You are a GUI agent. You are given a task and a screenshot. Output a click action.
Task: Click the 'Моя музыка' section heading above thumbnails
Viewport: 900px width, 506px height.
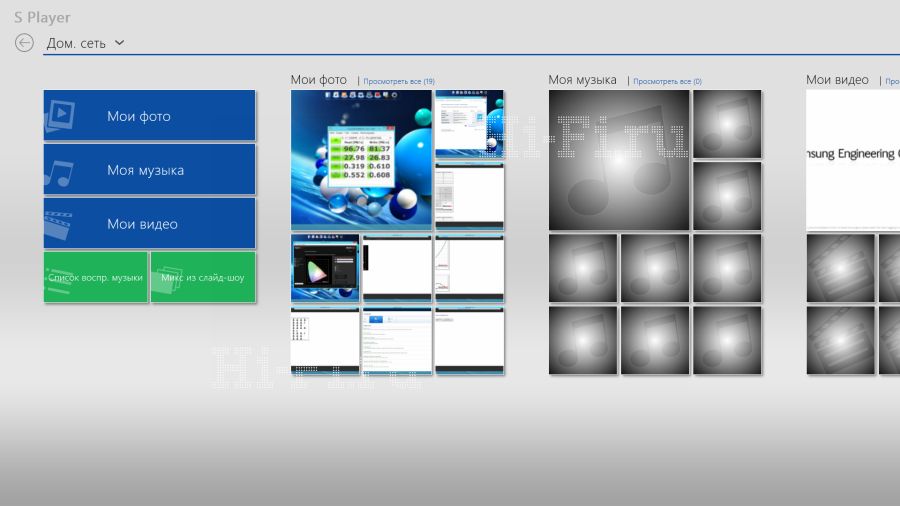point(582,80)
